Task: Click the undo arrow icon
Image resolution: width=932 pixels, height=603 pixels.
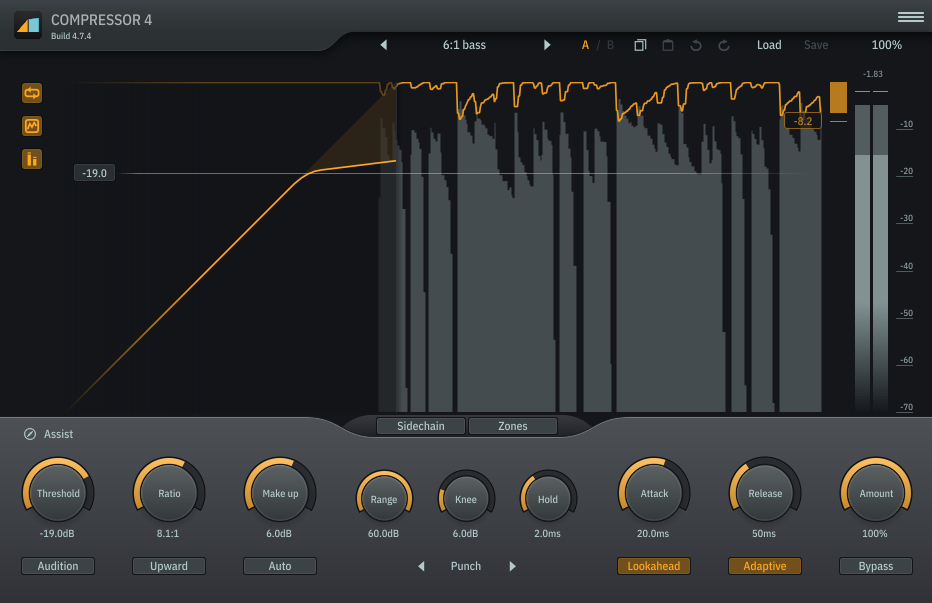Action: click(696, 45)
